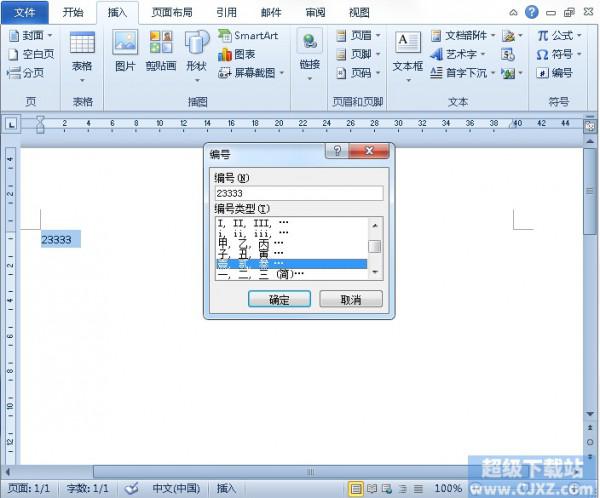Insert an object icon
The image size is (600, 498).
pyautogui.click(x=508, y=73)
